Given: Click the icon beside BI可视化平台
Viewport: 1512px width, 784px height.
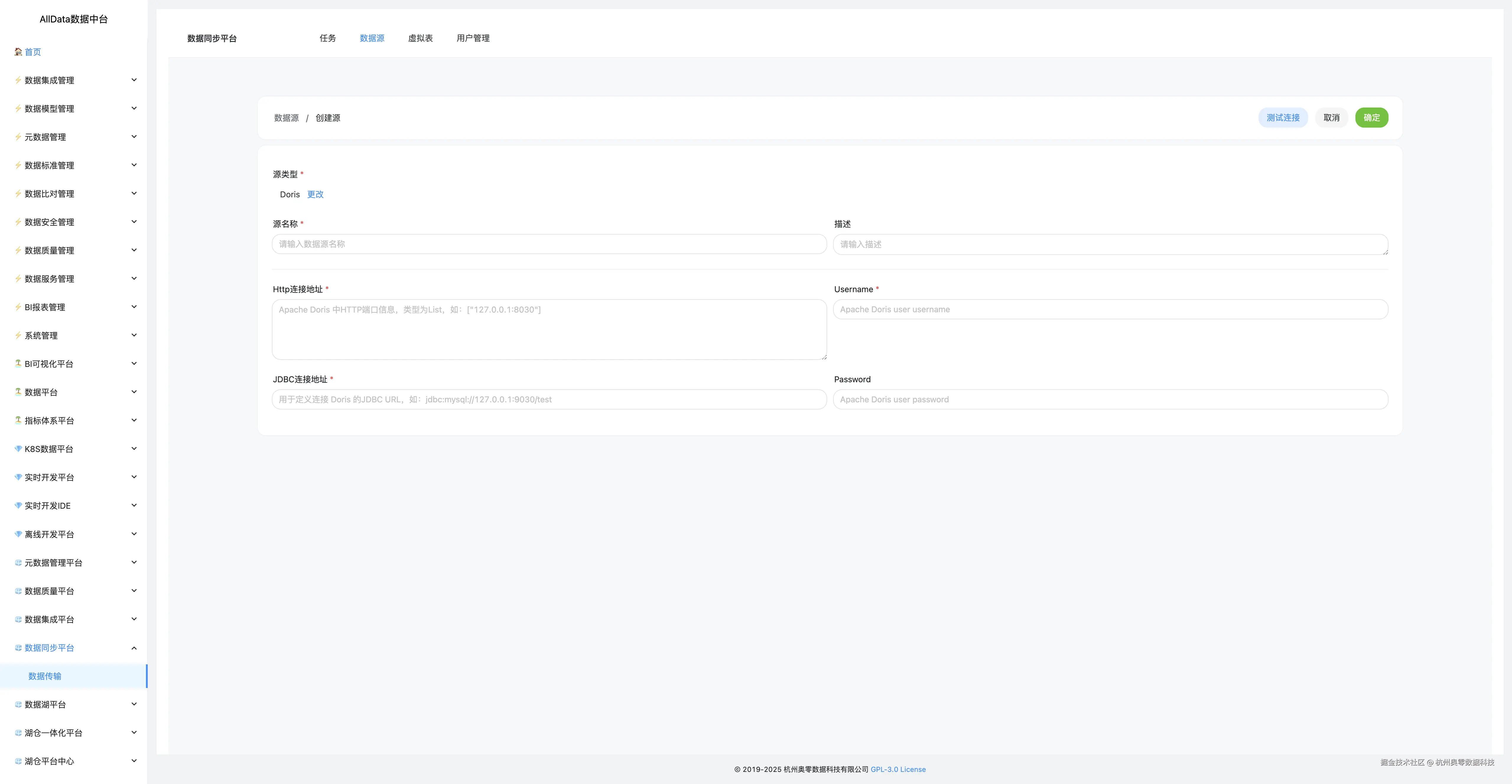Looking at the screenshot, I should point(18,364).
